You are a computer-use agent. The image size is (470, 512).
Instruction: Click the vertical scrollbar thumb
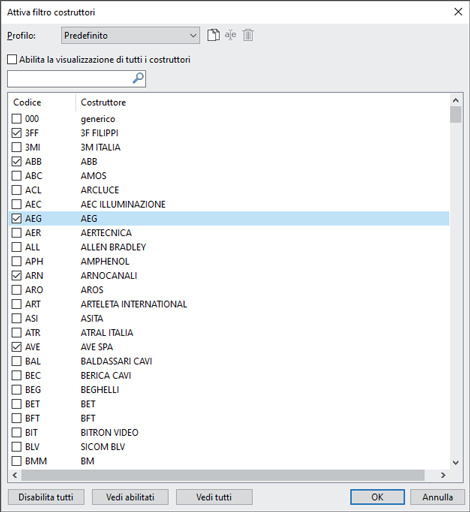point(456,115)
